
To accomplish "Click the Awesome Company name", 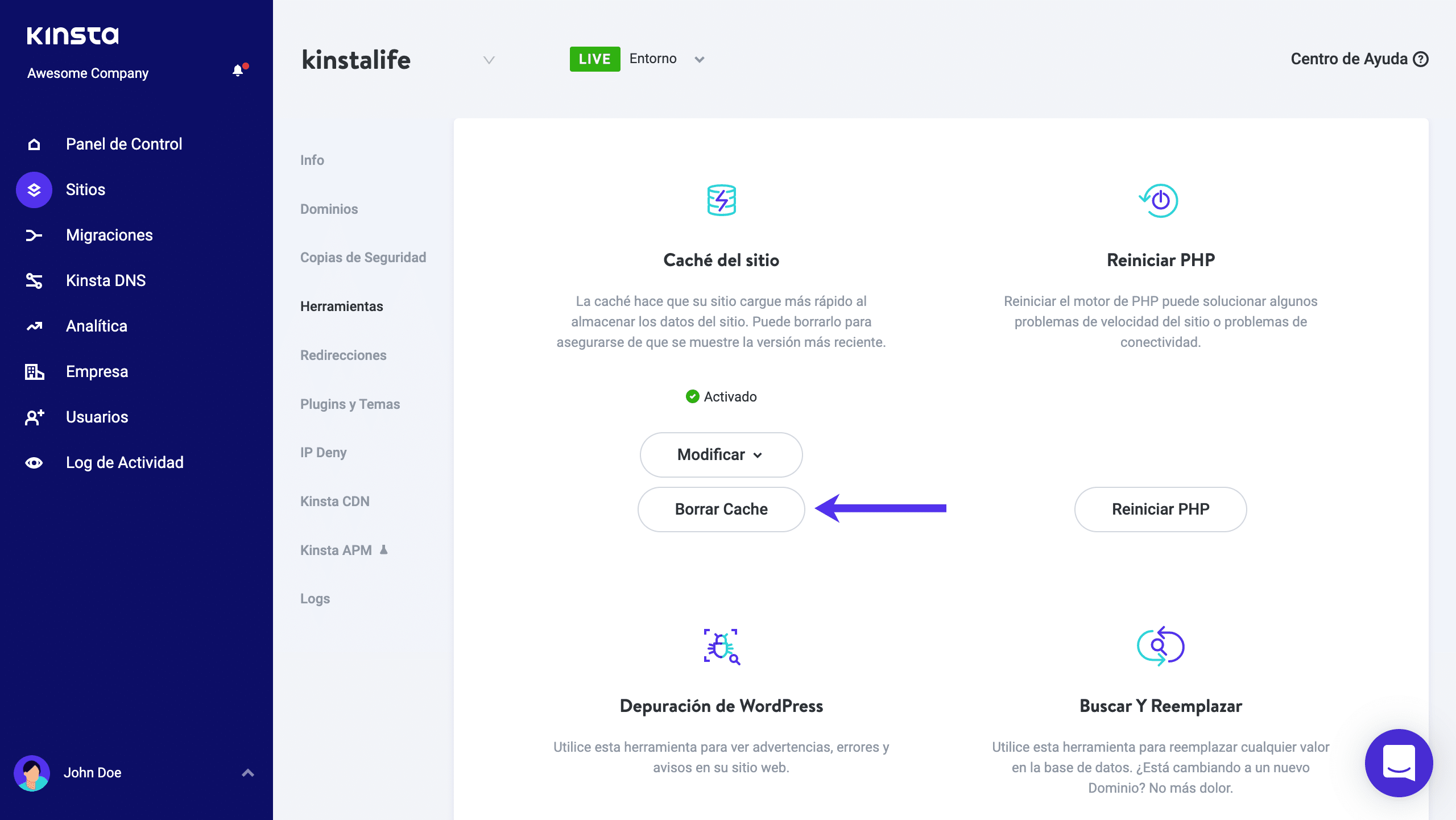I will coord(88,73).
